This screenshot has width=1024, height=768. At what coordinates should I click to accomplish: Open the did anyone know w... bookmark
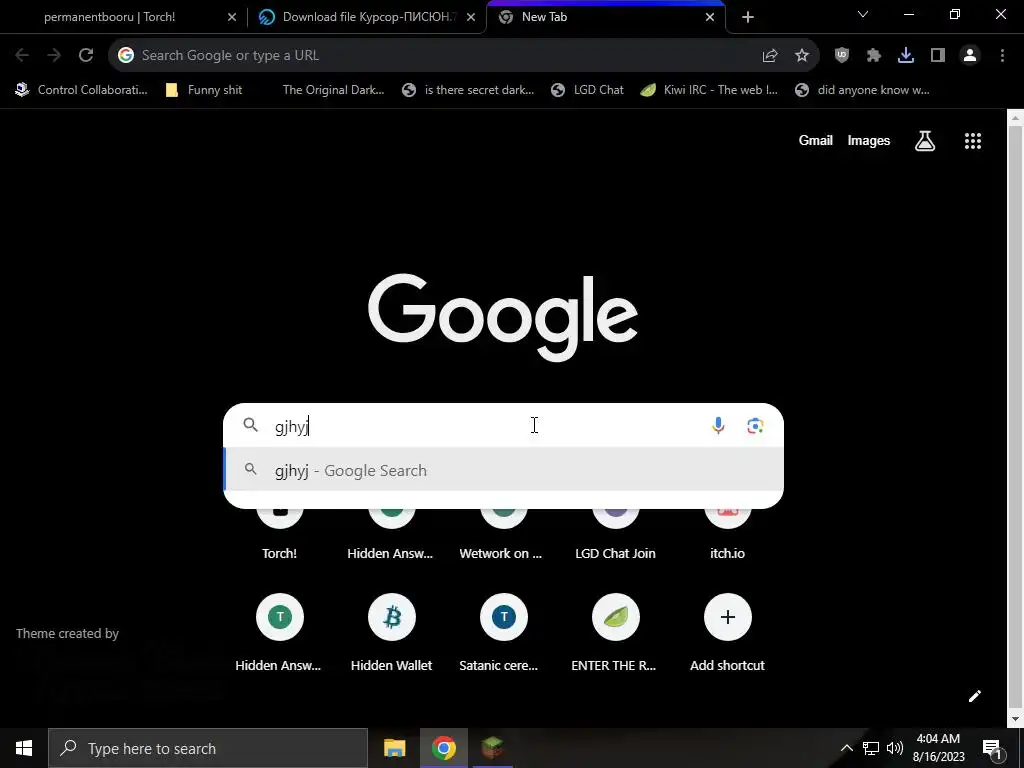862,90
